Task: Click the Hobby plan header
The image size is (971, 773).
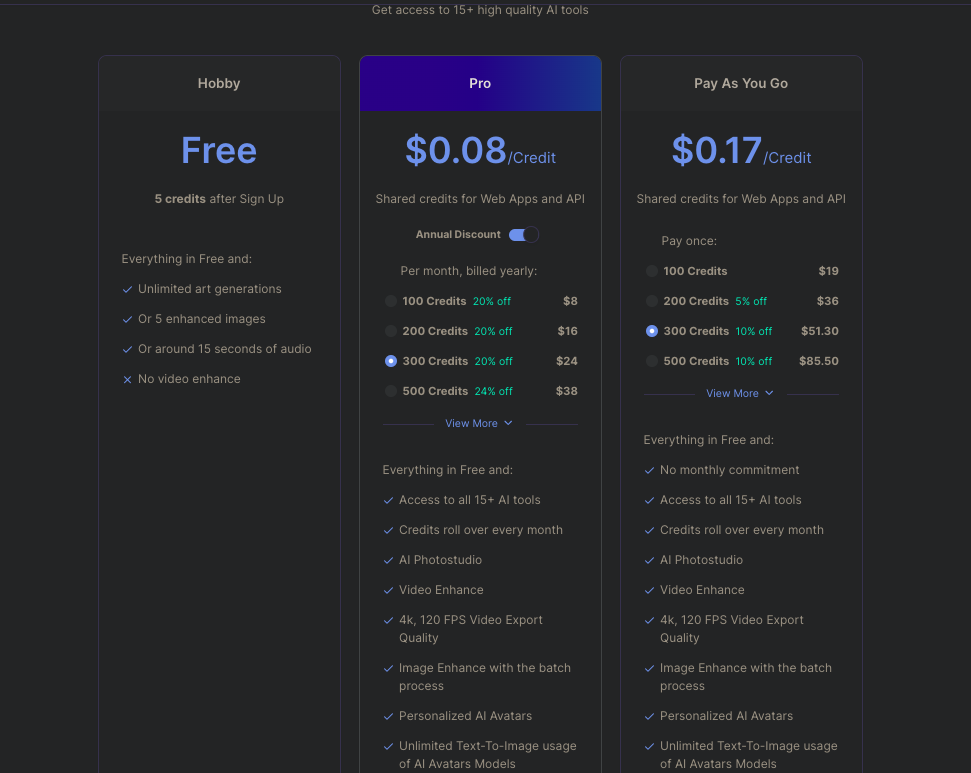Action: point(219,84)
